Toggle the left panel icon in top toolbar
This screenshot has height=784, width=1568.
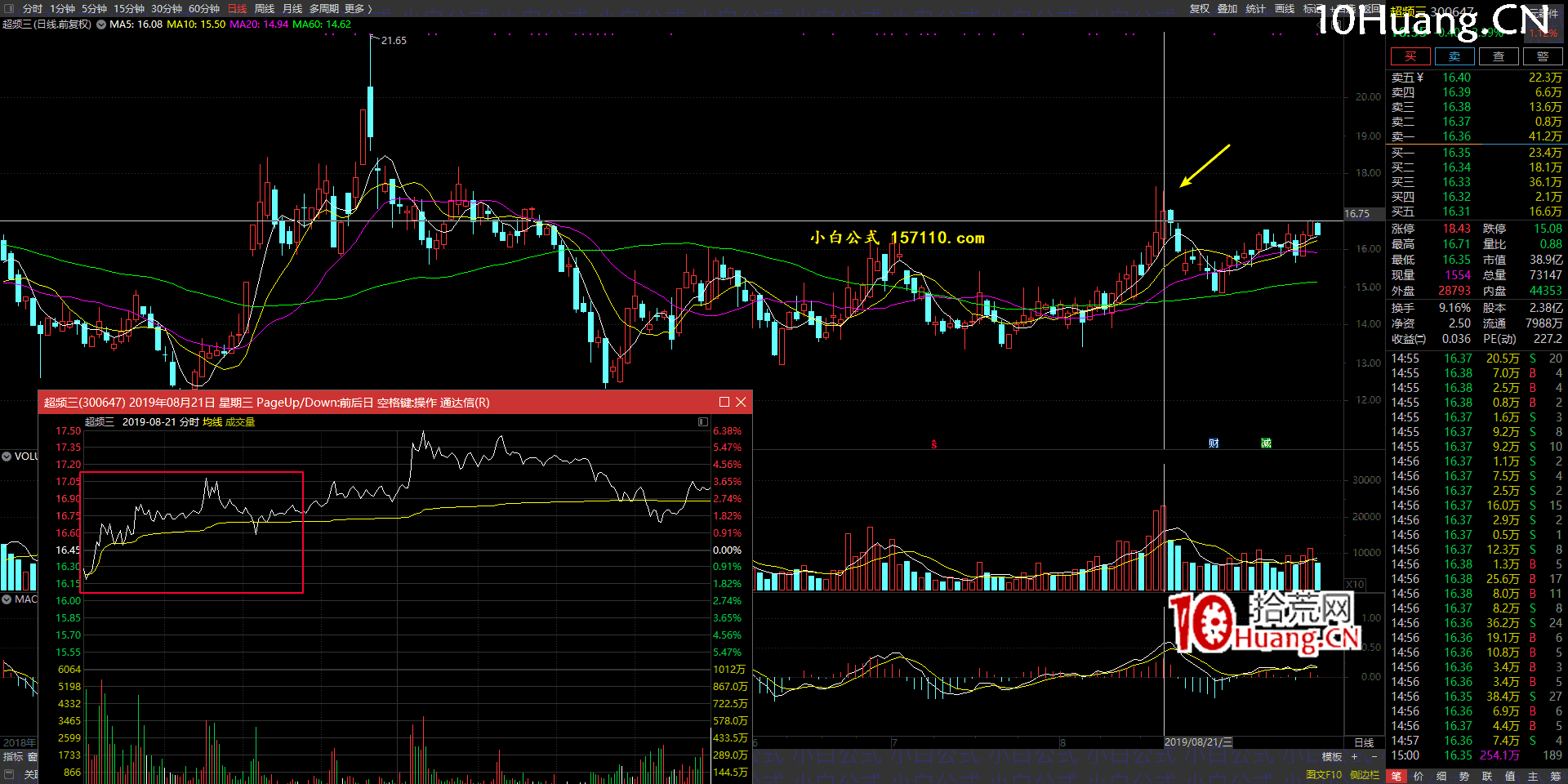pyautogui.click(x=9, y=8)
